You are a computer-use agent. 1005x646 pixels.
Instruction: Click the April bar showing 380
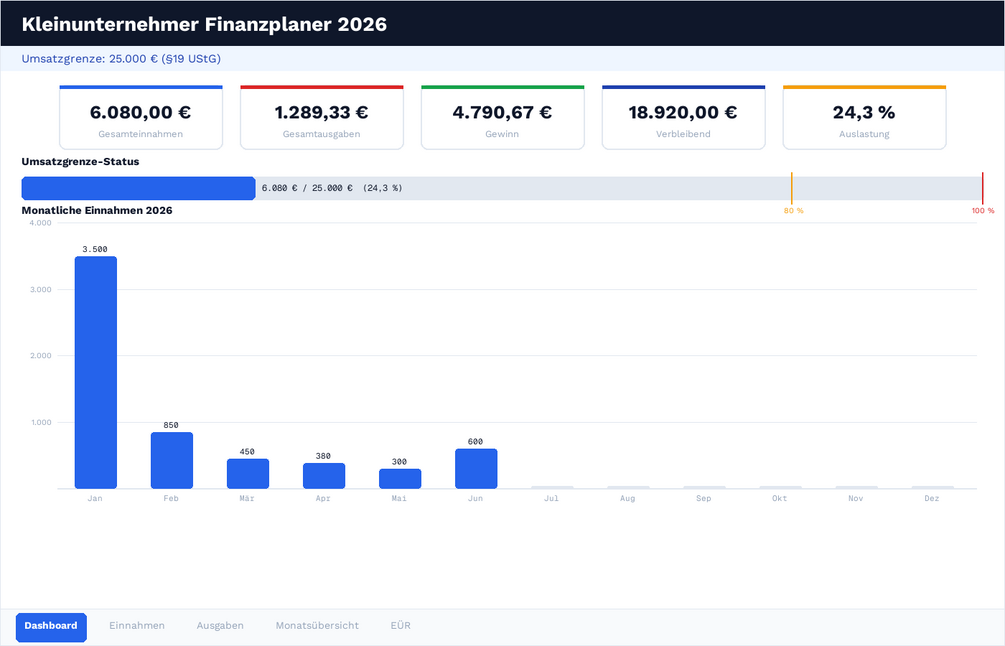324,476
